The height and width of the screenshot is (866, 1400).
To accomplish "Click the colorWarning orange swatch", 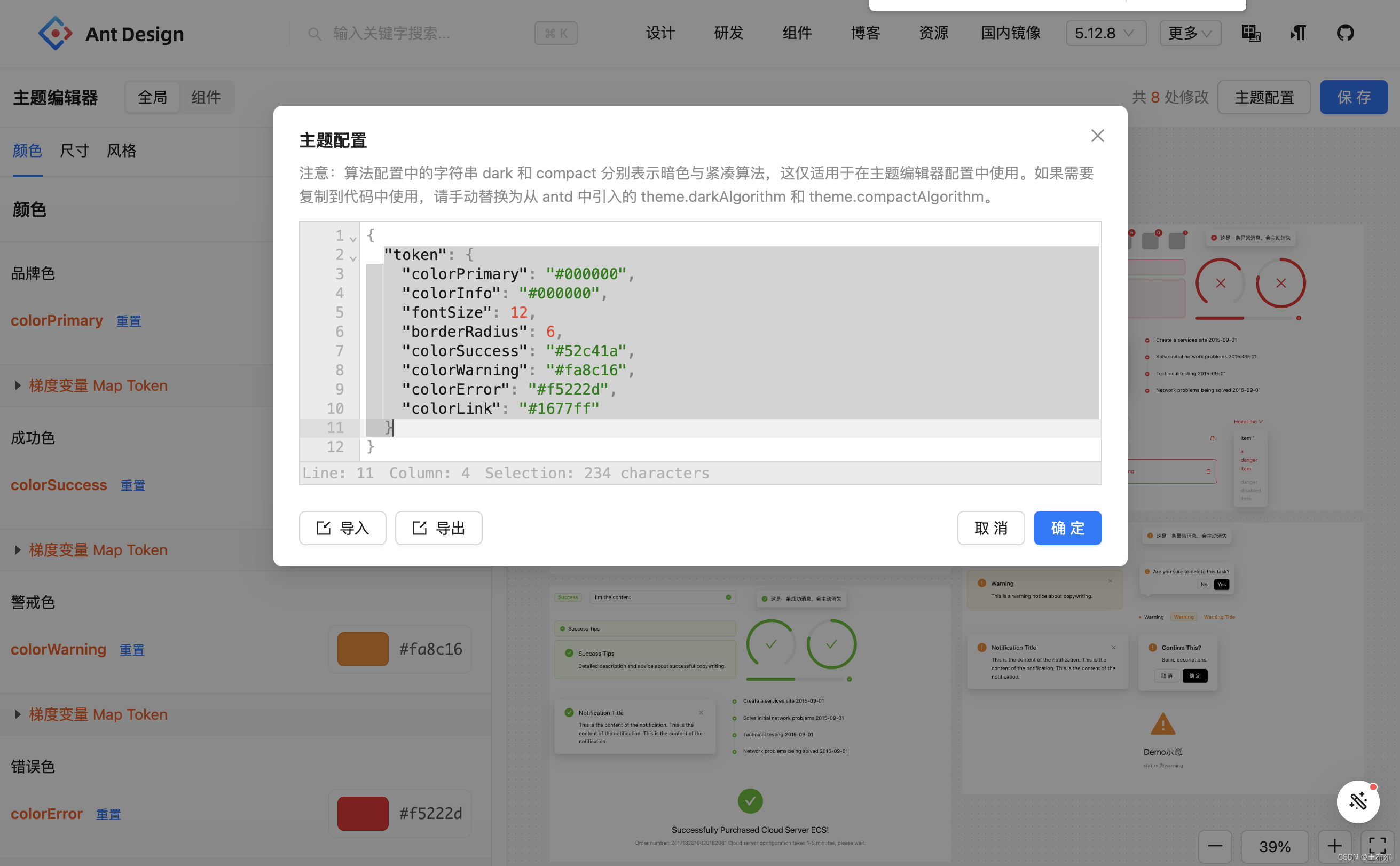I will point(363,649).
